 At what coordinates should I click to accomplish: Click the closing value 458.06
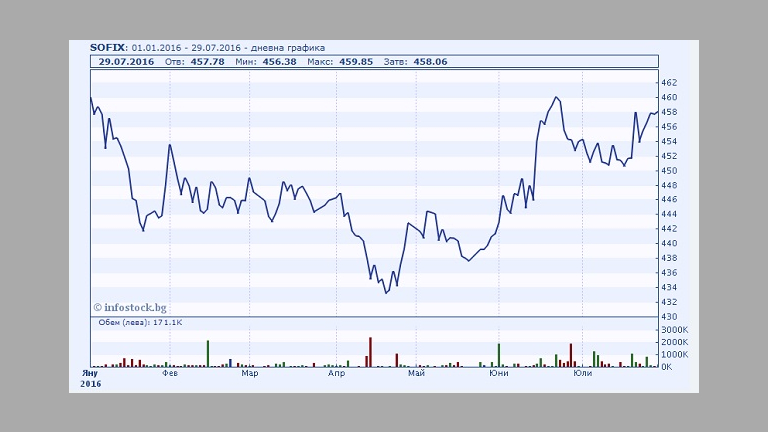point(429,61)
